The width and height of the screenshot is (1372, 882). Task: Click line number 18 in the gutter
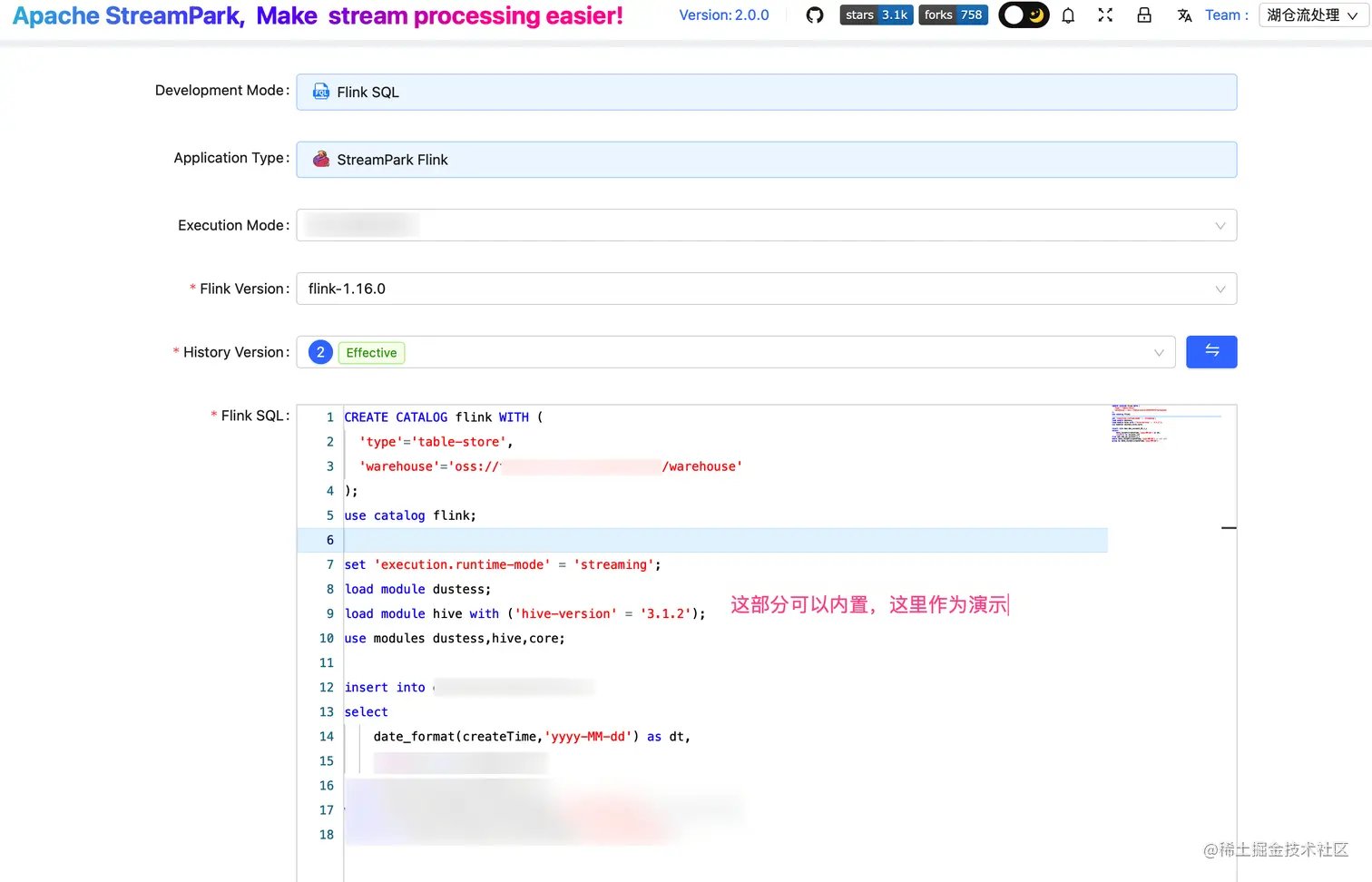pyautogui.click(x=327, y=834)
